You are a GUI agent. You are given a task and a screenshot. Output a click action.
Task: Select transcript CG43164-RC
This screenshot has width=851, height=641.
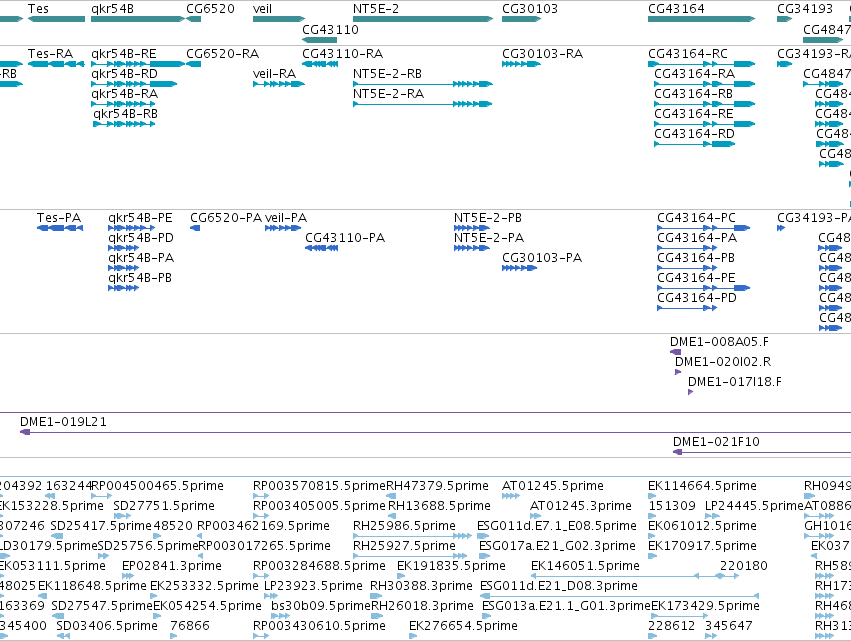[701, 64]
